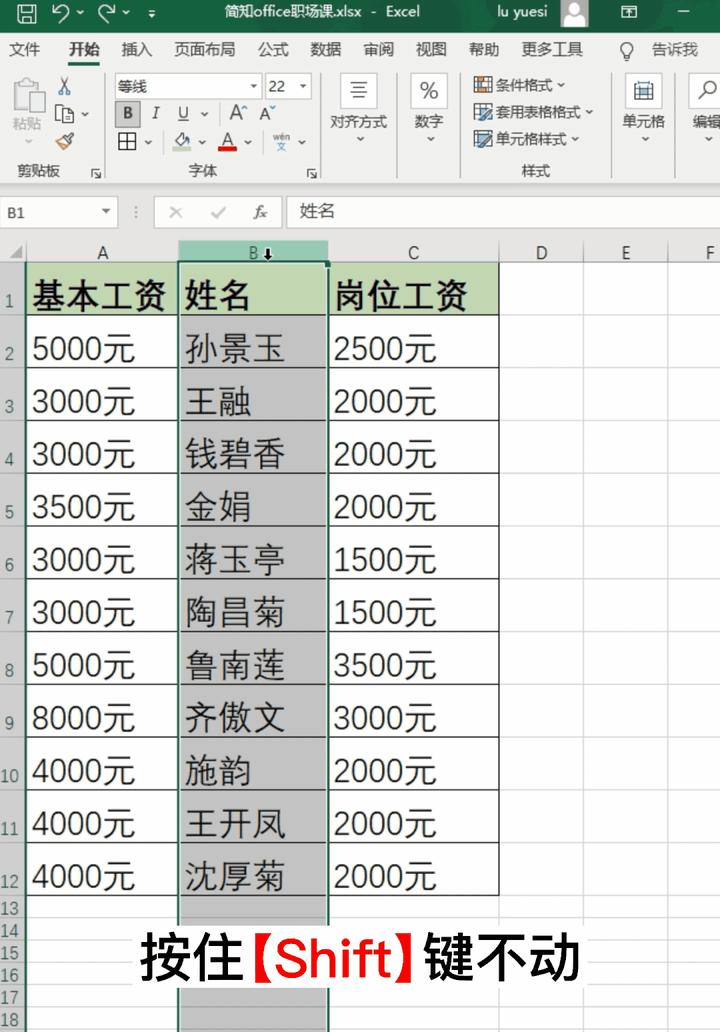The image size is (720, 1032).
Task: Switch to the 审阅 tab
Action: 378,49
